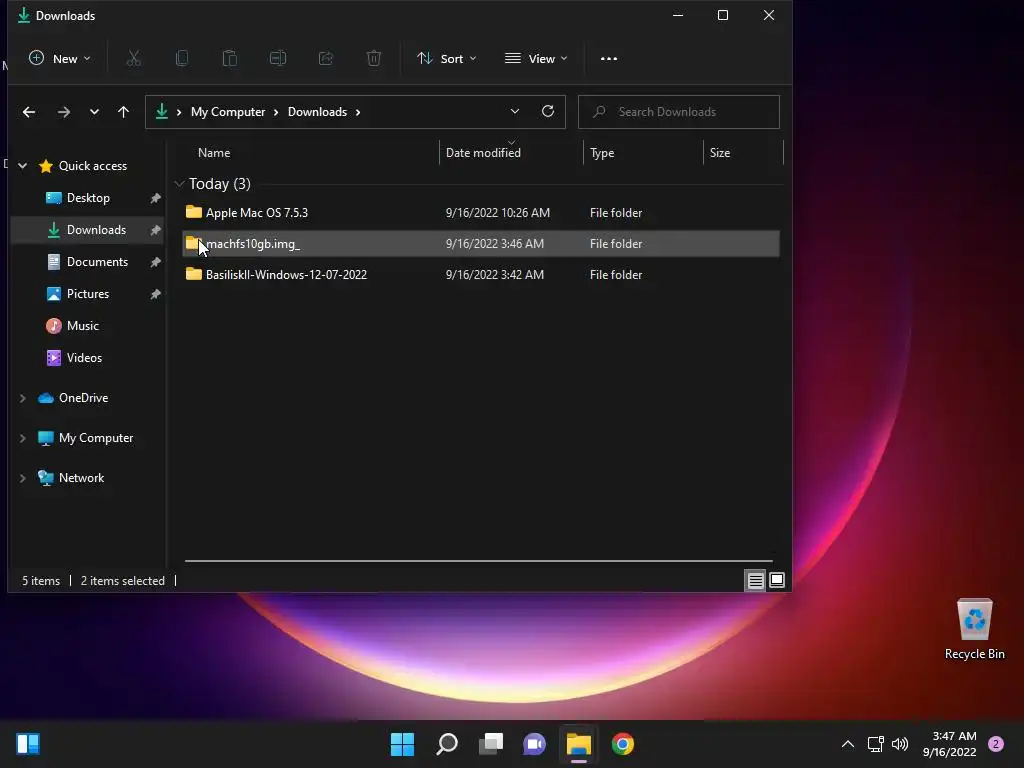
Task: Click My Computer breadcrumb in address bar
Action: pos(228,112)
